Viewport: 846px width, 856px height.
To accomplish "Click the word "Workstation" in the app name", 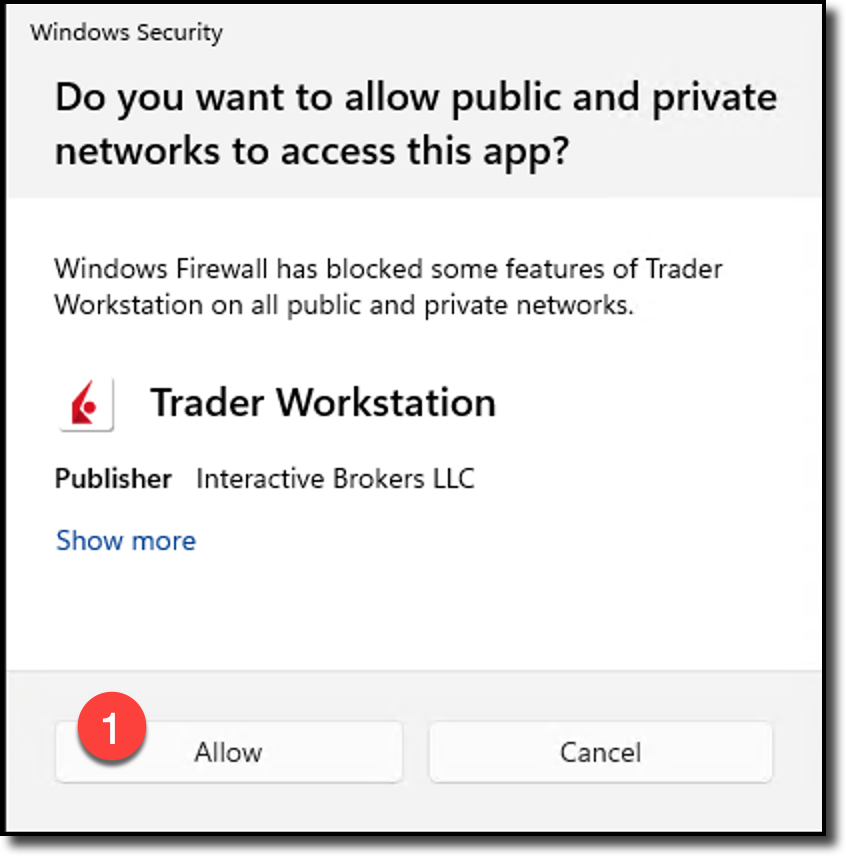I will coord(386,403).
